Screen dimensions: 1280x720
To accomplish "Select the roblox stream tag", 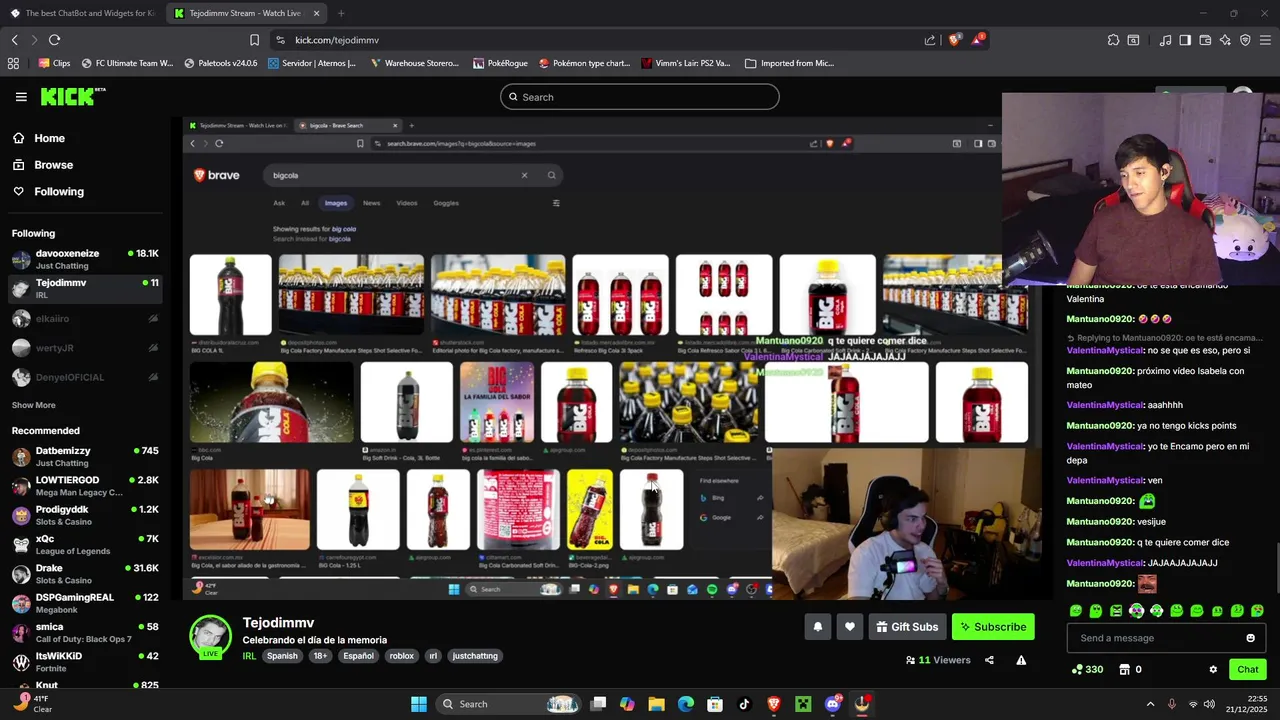I will (401, 656).
